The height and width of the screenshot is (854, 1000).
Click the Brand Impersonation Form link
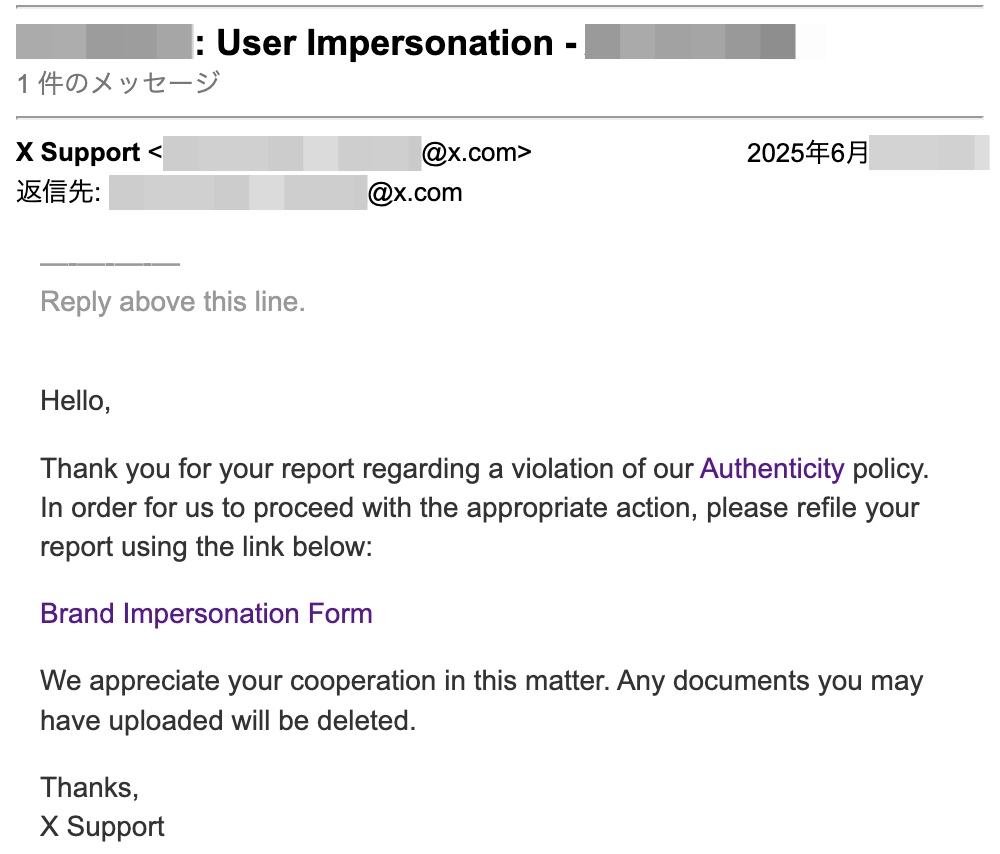206,613
